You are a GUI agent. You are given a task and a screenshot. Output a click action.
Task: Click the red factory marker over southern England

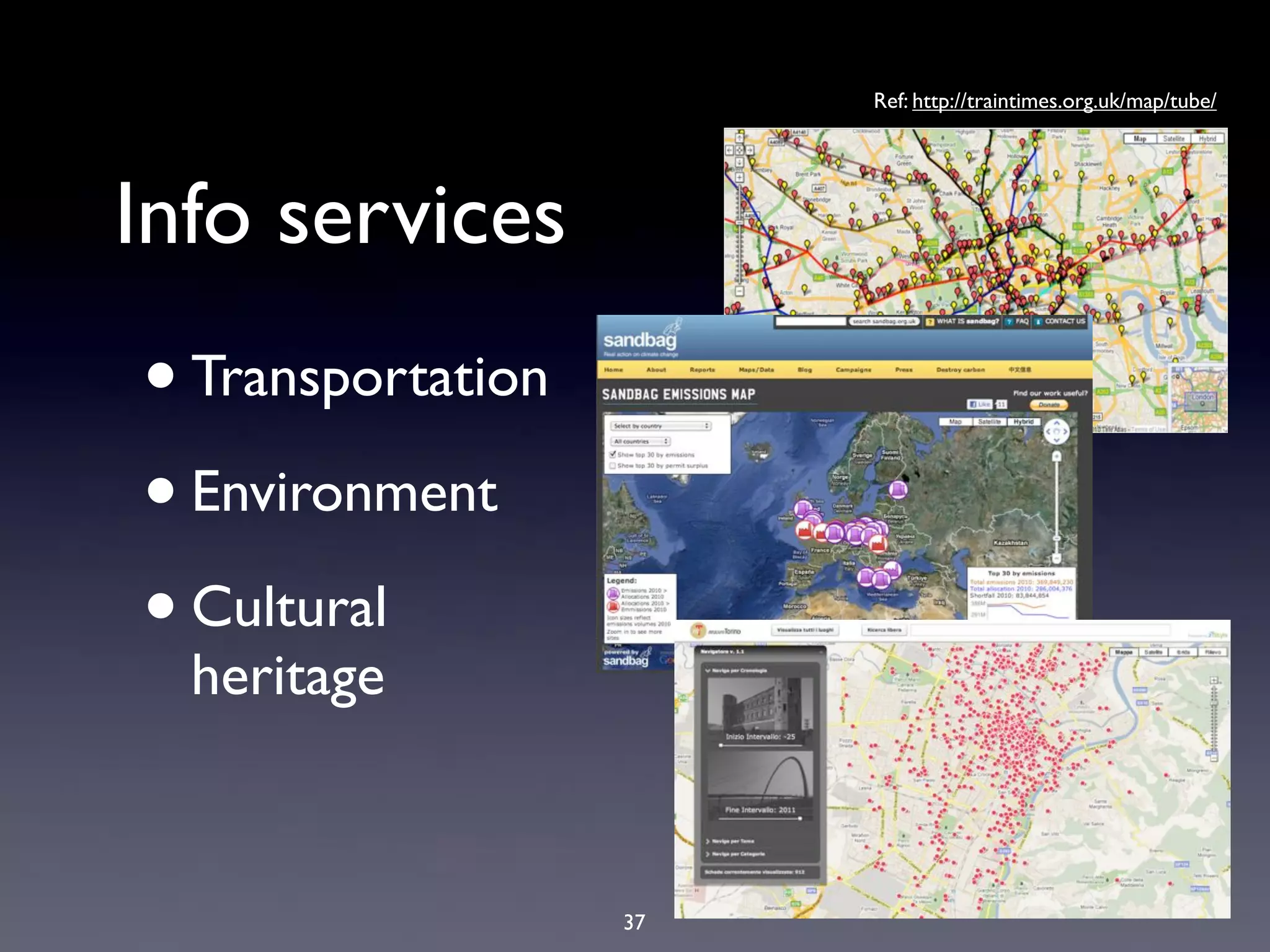point(804,530)
